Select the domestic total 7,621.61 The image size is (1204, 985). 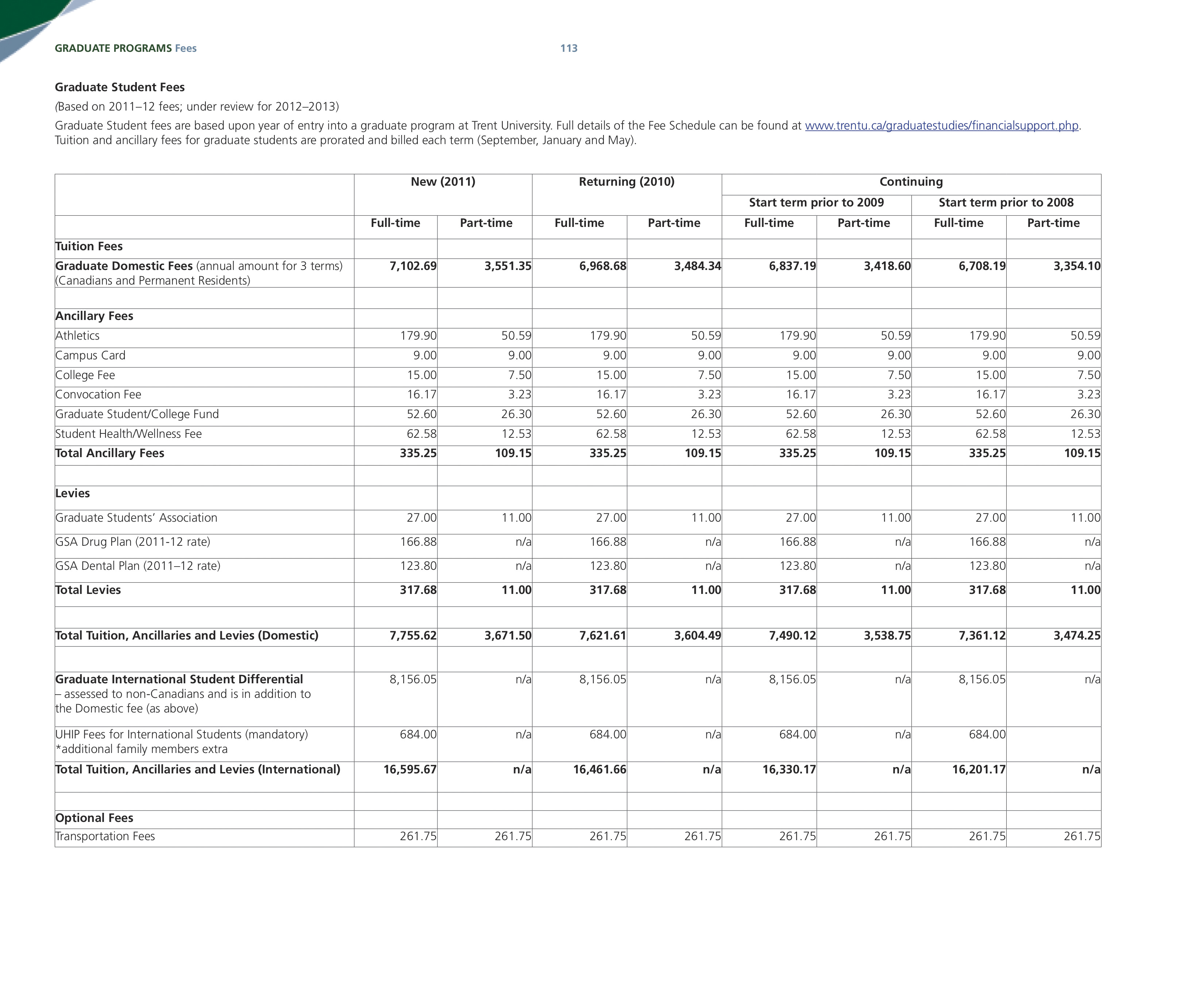click(603, 636)
